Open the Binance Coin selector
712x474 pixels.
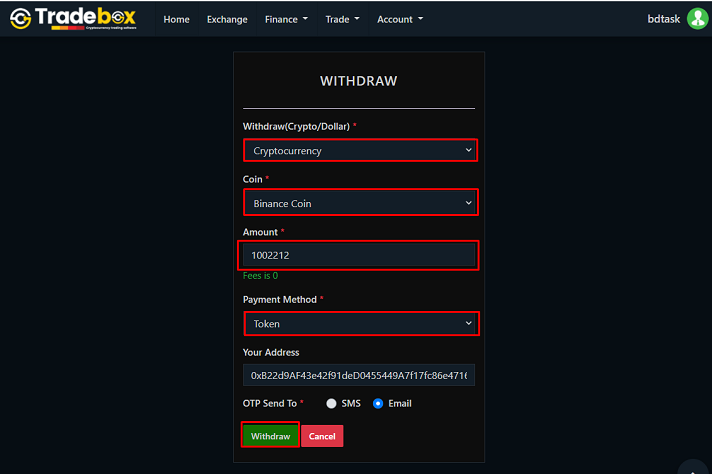(x=361, y=202)
